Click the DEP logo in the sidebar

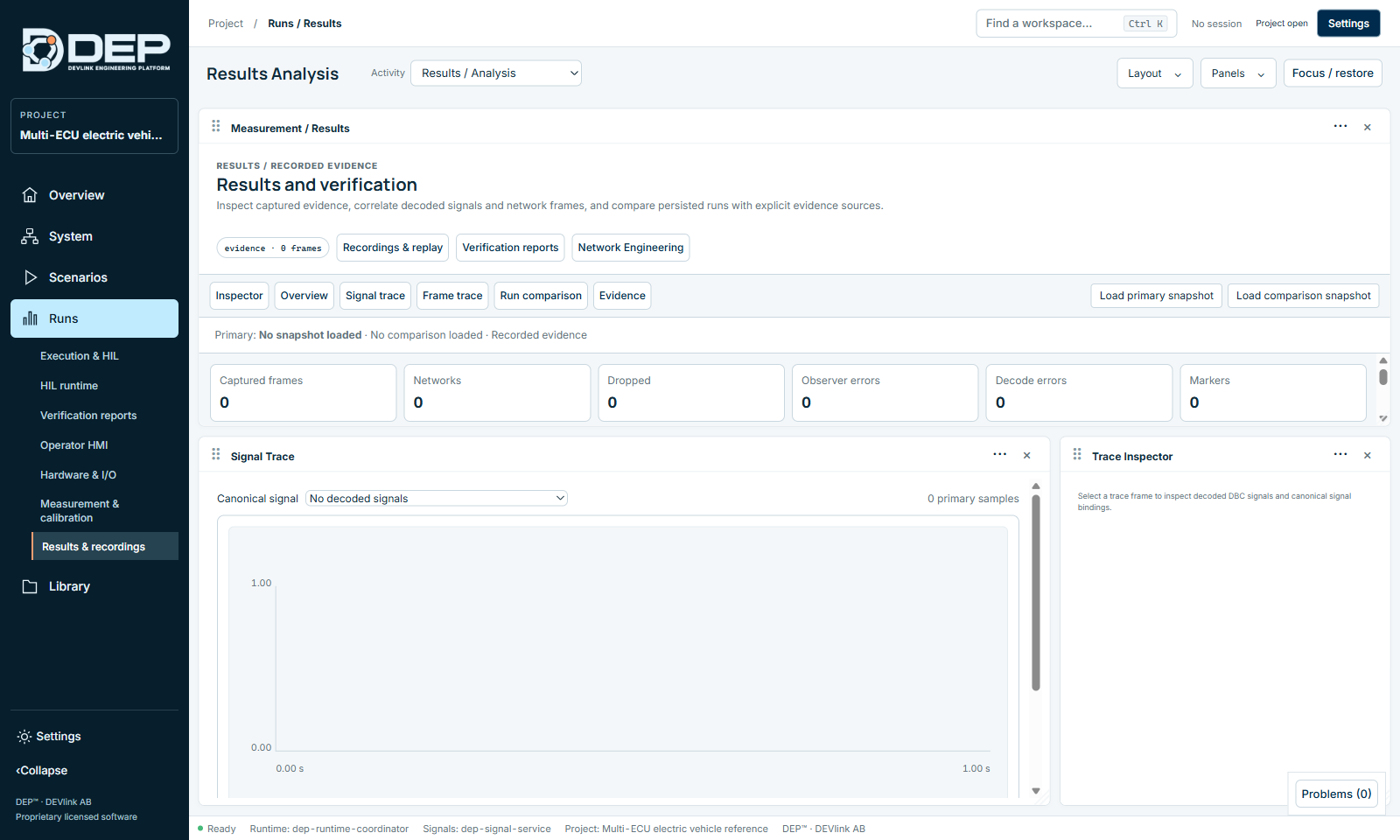[95, 50]
